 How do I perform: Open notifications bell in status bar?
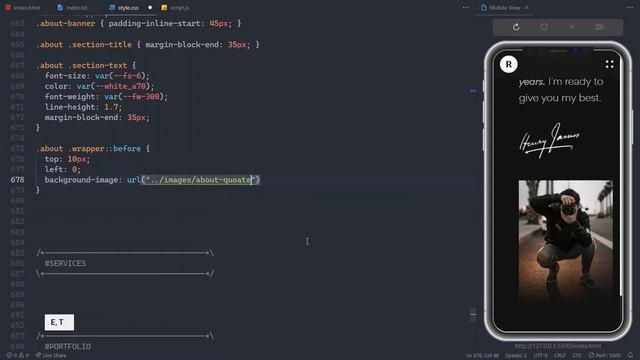(x=631, y=356)
